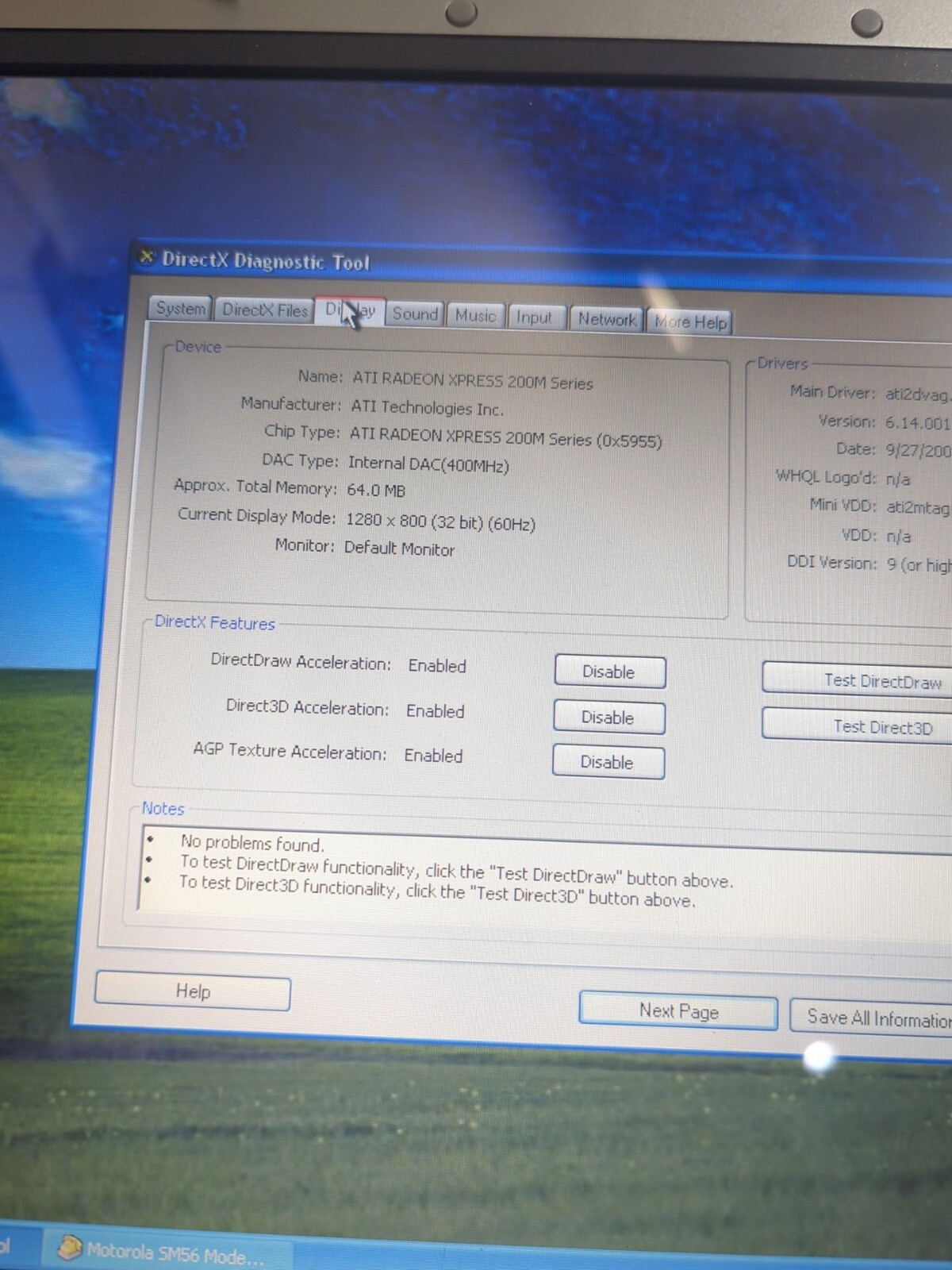The height and width of the screenshot is (1270, 952).
Task: Select the Display tab
Action: click(x=351, y=310)
